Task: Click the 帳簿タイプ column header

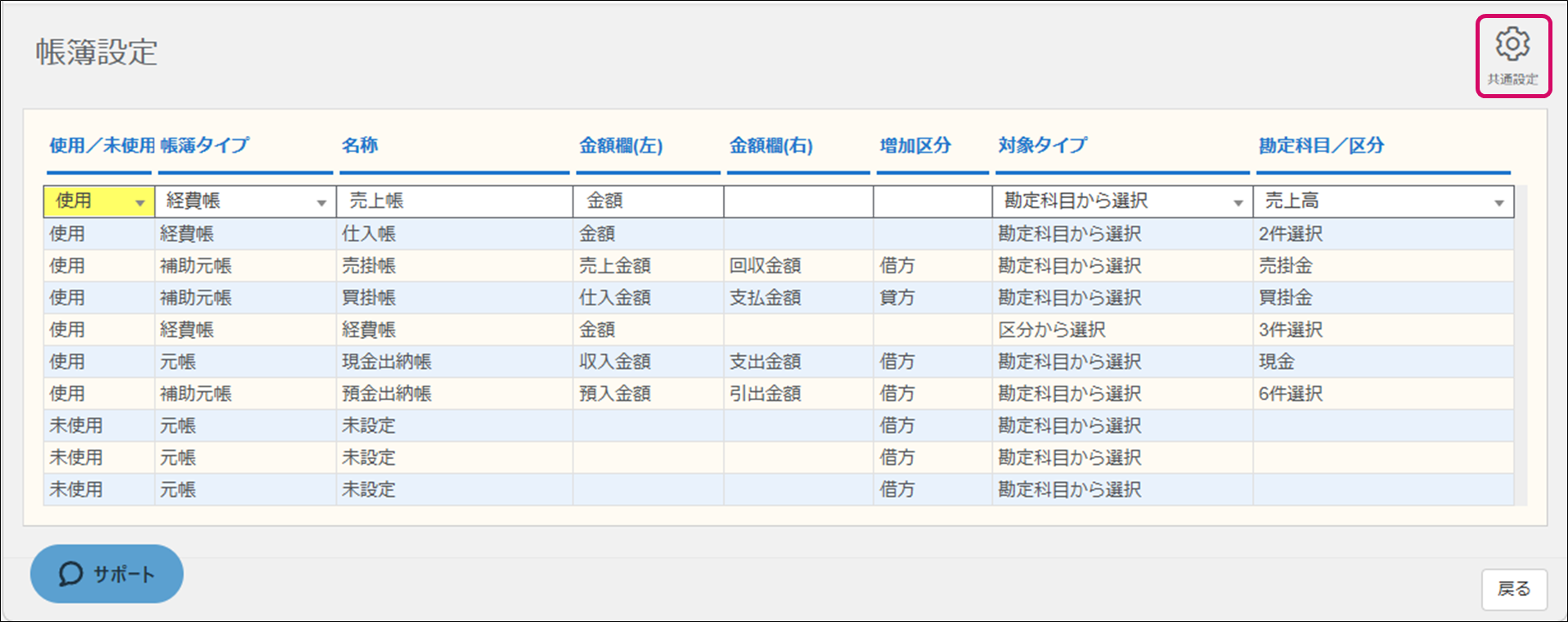Action: (x=205, y=146)
